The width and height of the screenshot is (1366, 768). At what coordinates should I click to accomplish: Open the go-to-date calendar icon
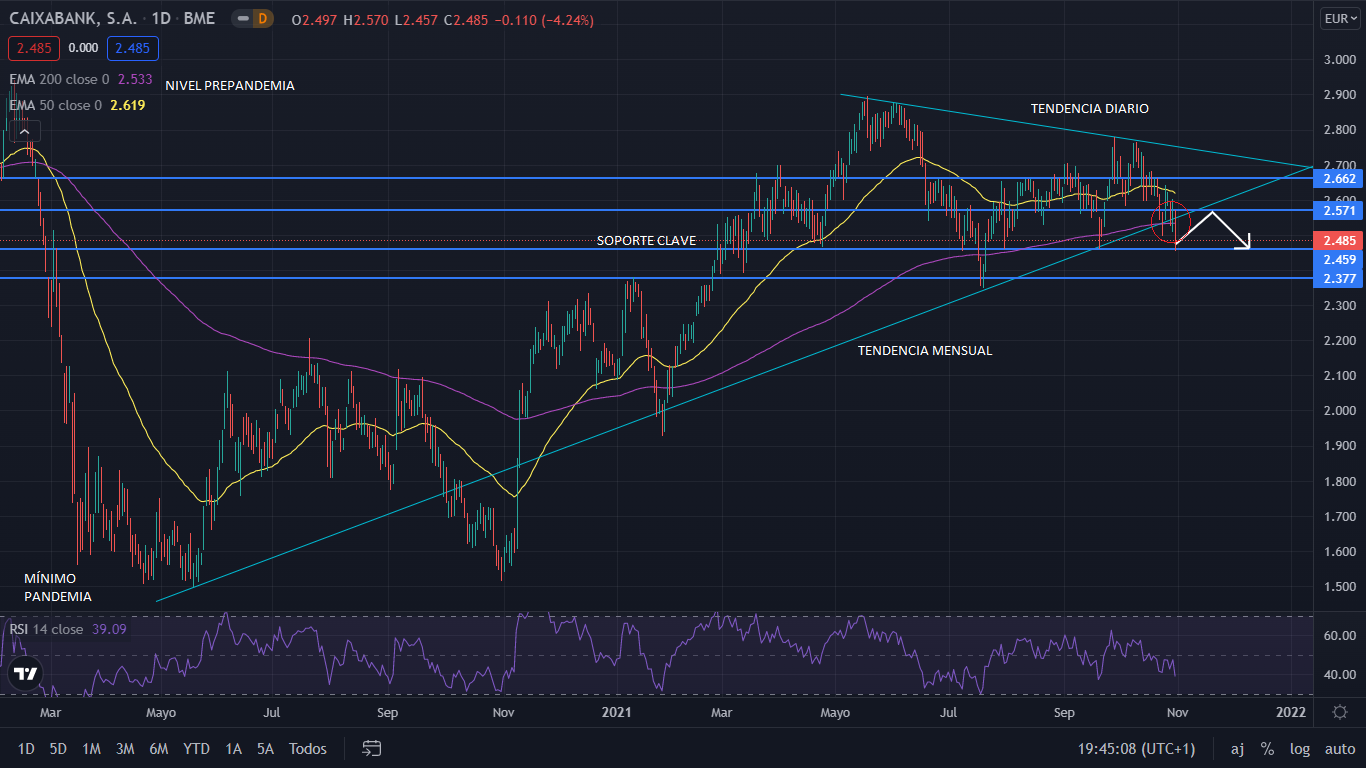[372, 748]
